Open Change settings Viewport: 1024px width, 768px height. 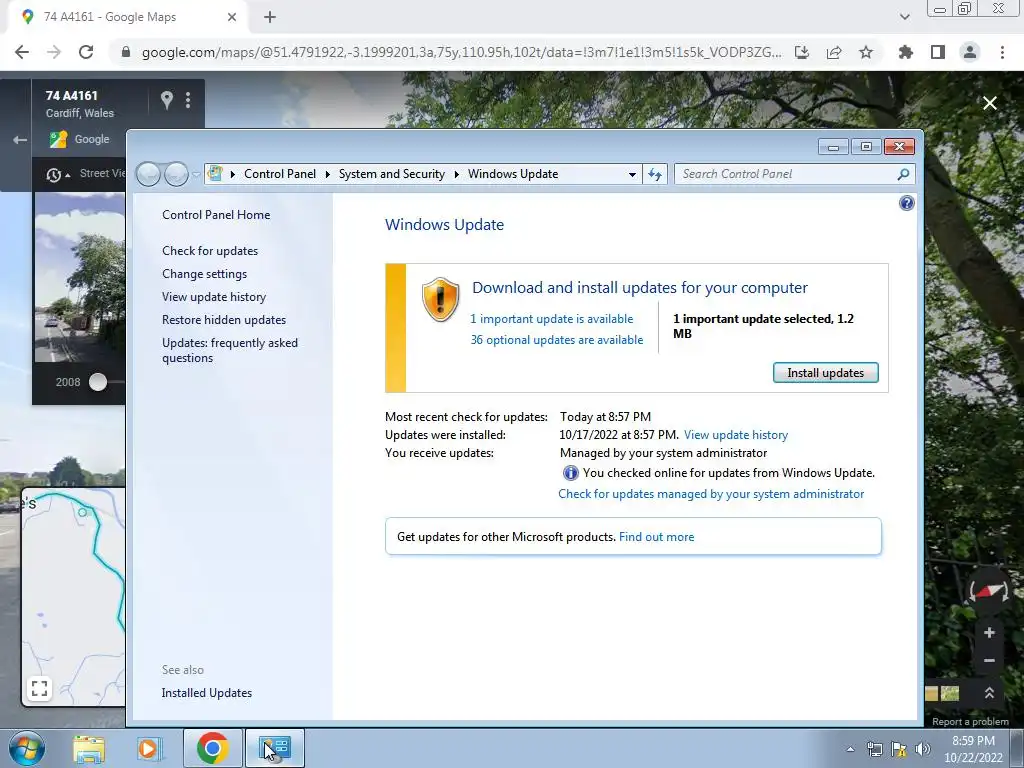tap(204, 274)
